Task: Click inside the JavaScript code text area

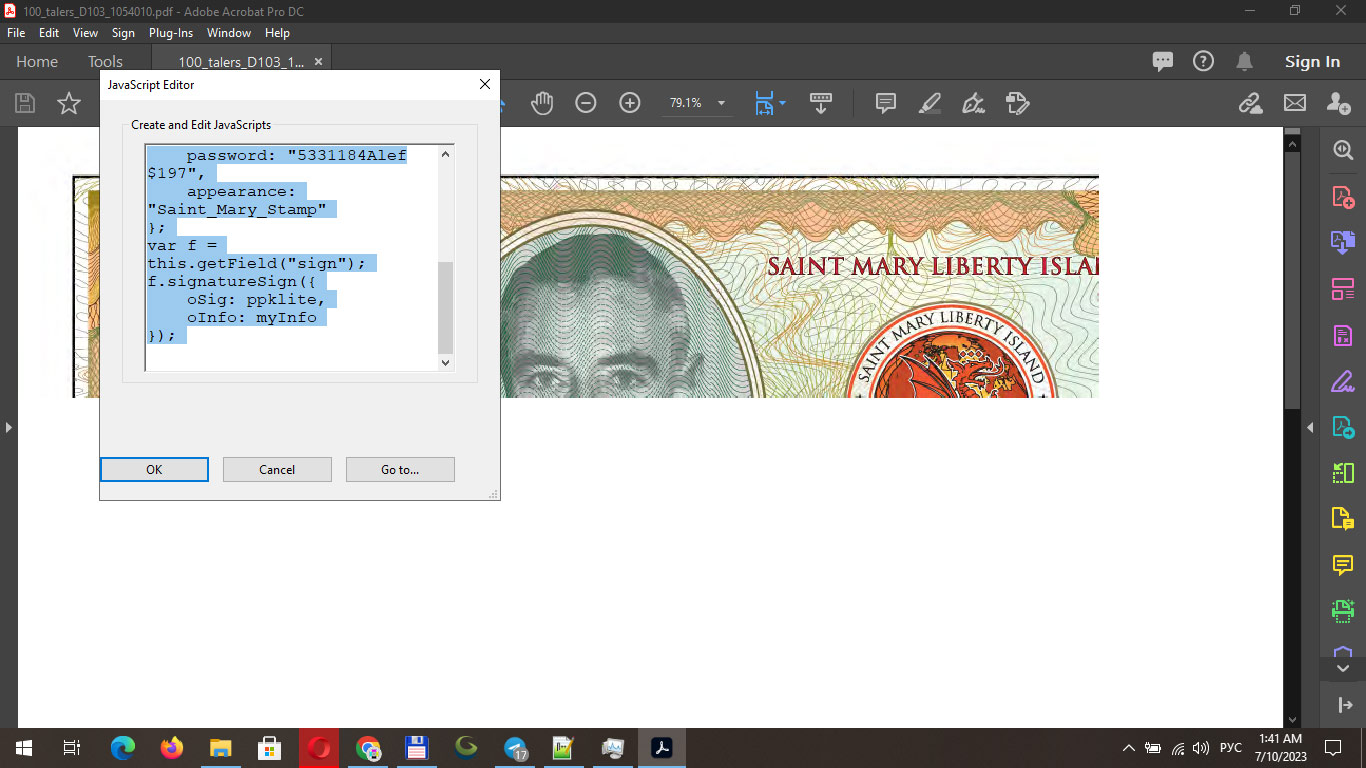Action: (x=291, y=258)
